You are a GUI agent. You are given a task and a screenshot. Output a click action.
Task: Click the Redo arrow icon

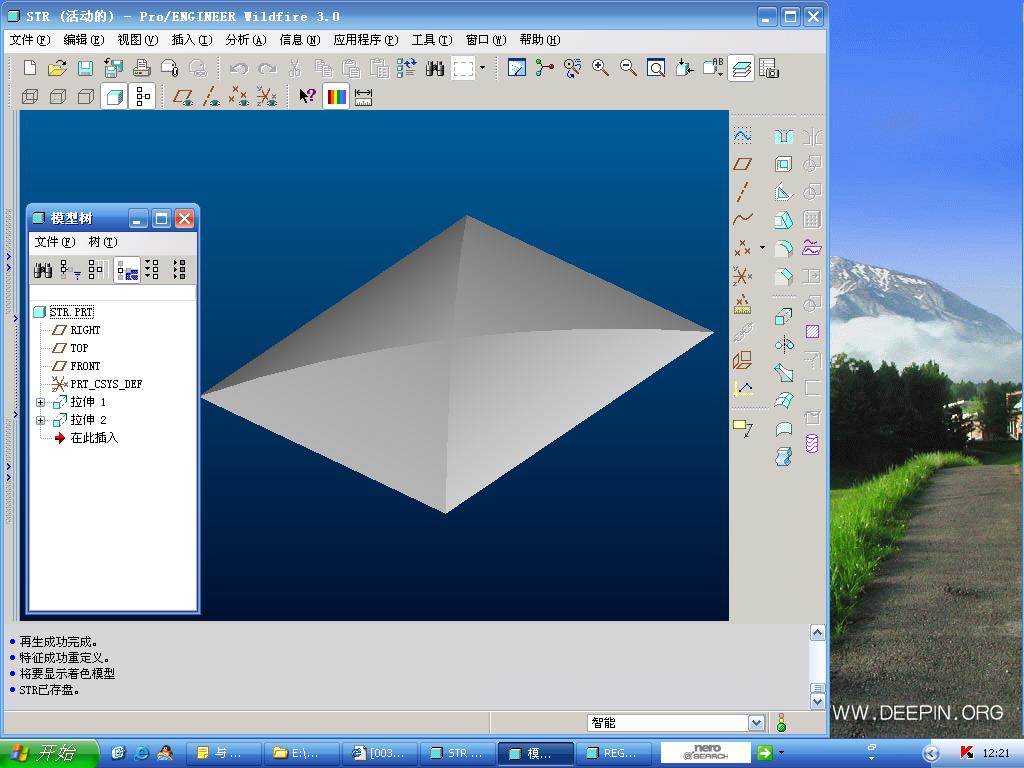[x=267, y=68]
